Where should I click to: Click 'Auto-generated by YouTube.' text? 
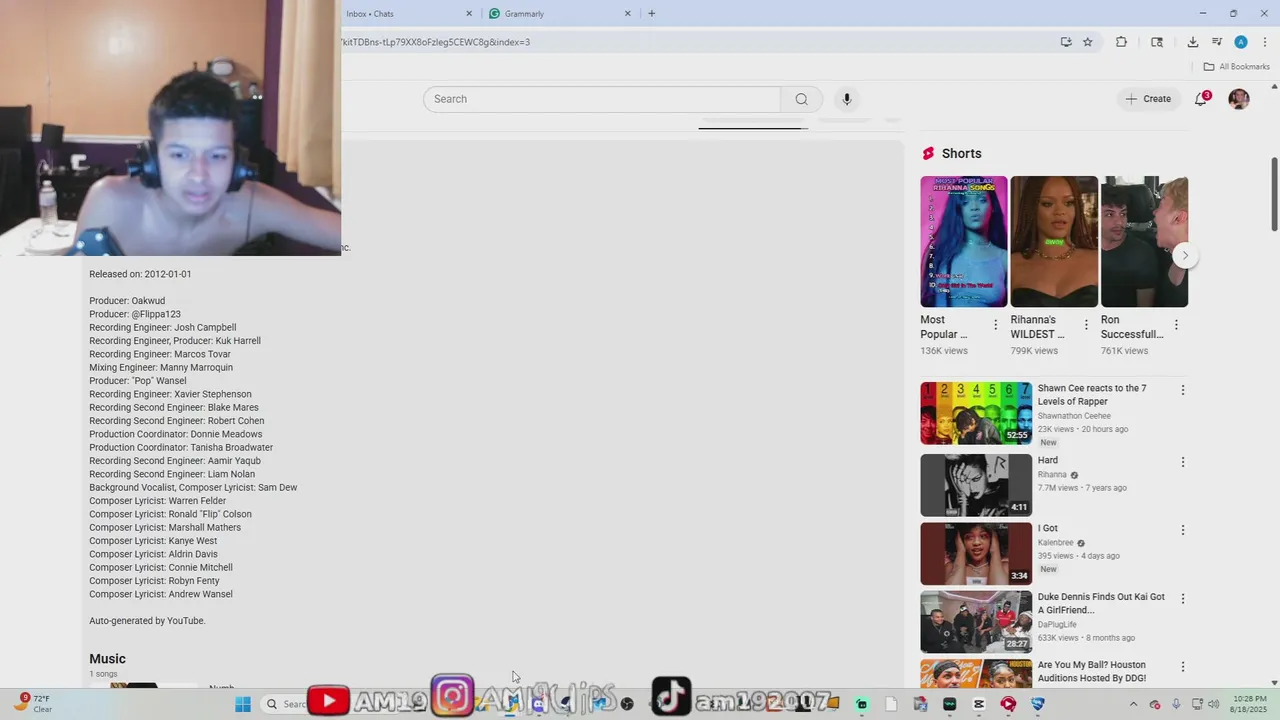coord(147,621)
